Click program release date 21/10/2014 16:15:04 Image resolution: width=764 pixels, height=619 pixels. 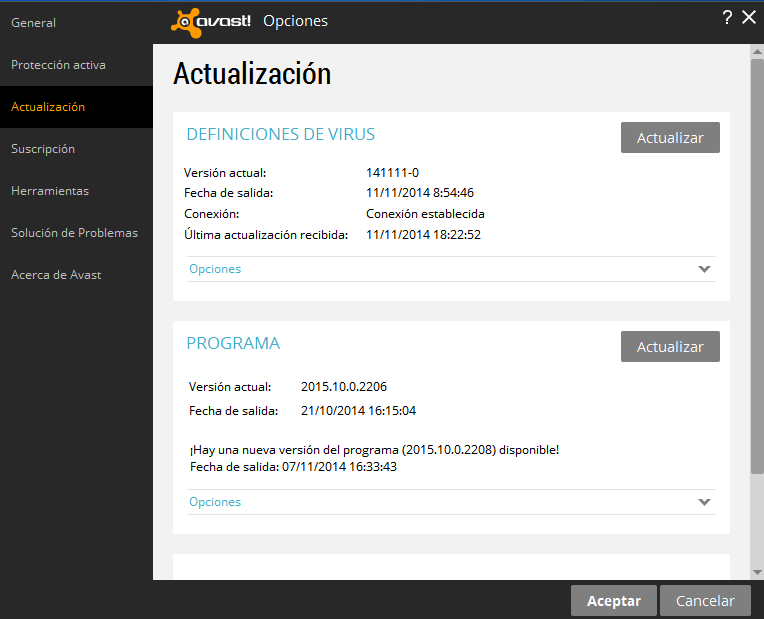click(359, 410)
